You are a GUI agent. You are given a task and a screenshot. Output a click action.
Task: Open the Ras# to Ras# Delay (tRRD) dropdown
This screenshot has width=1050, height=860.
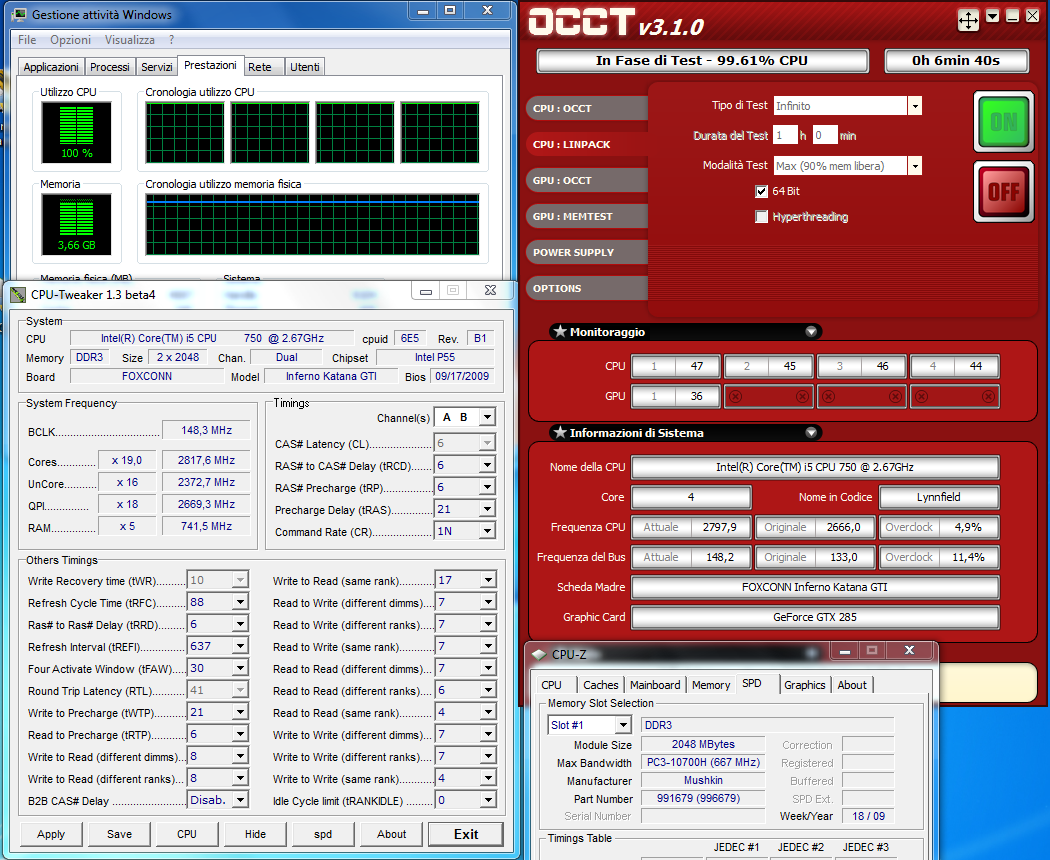(240, 624)
